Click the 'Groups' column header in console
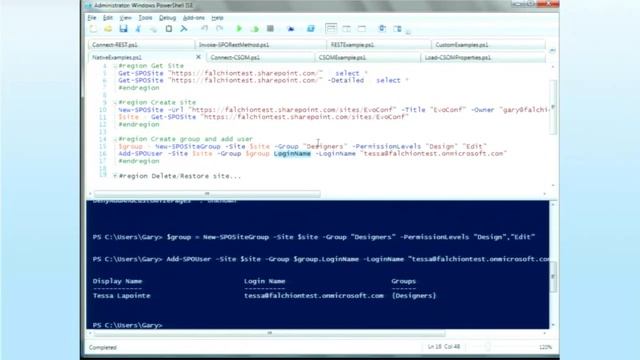The image size is (640, 360). [404, 281]
